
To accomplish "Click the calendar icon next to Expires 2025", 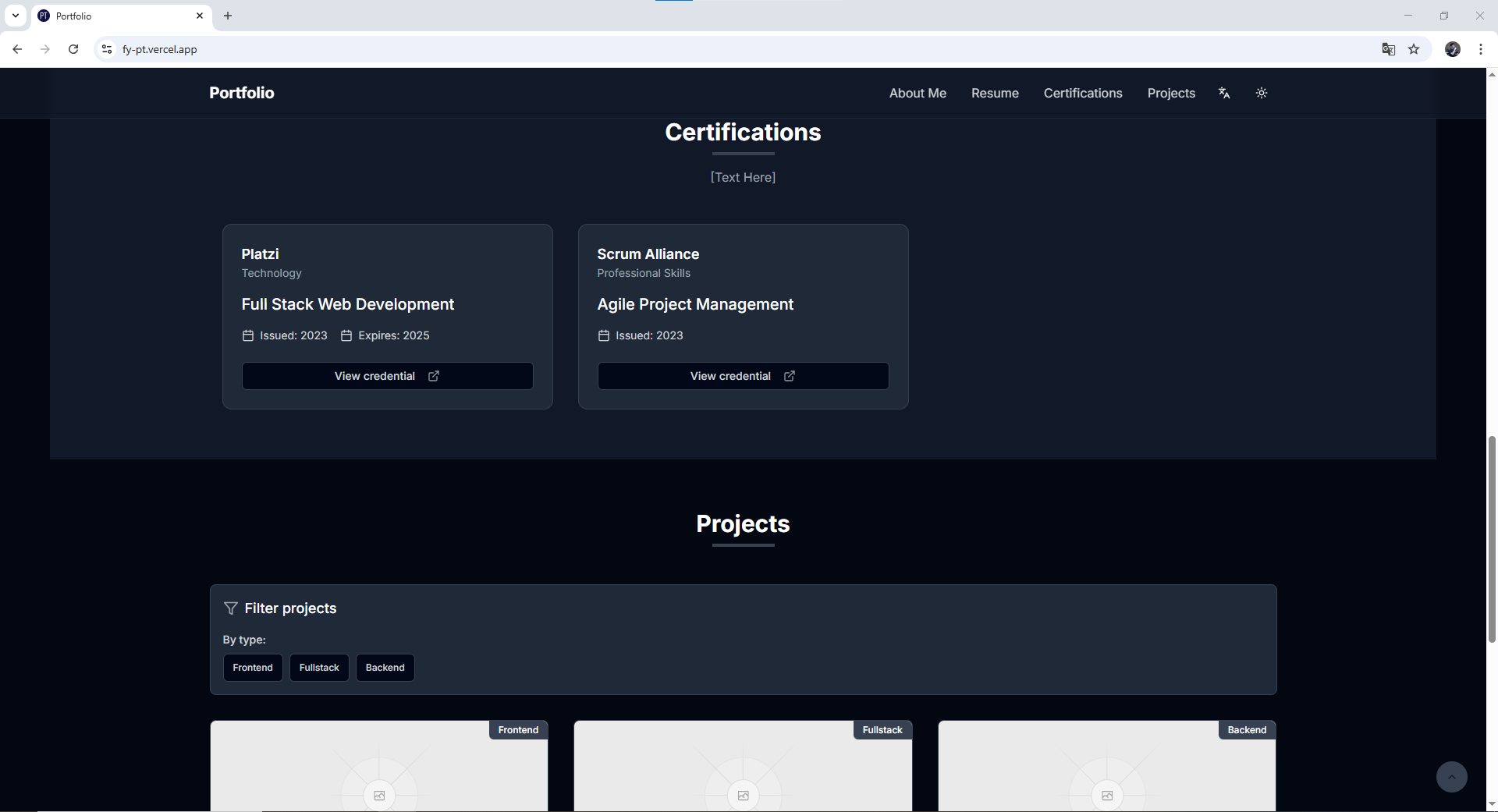I will [347, 335].
